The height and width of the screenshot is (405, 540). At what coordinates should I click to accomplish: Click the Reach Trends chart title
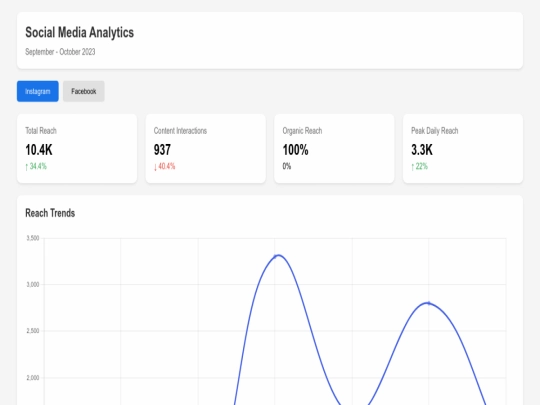pos(50,213)
